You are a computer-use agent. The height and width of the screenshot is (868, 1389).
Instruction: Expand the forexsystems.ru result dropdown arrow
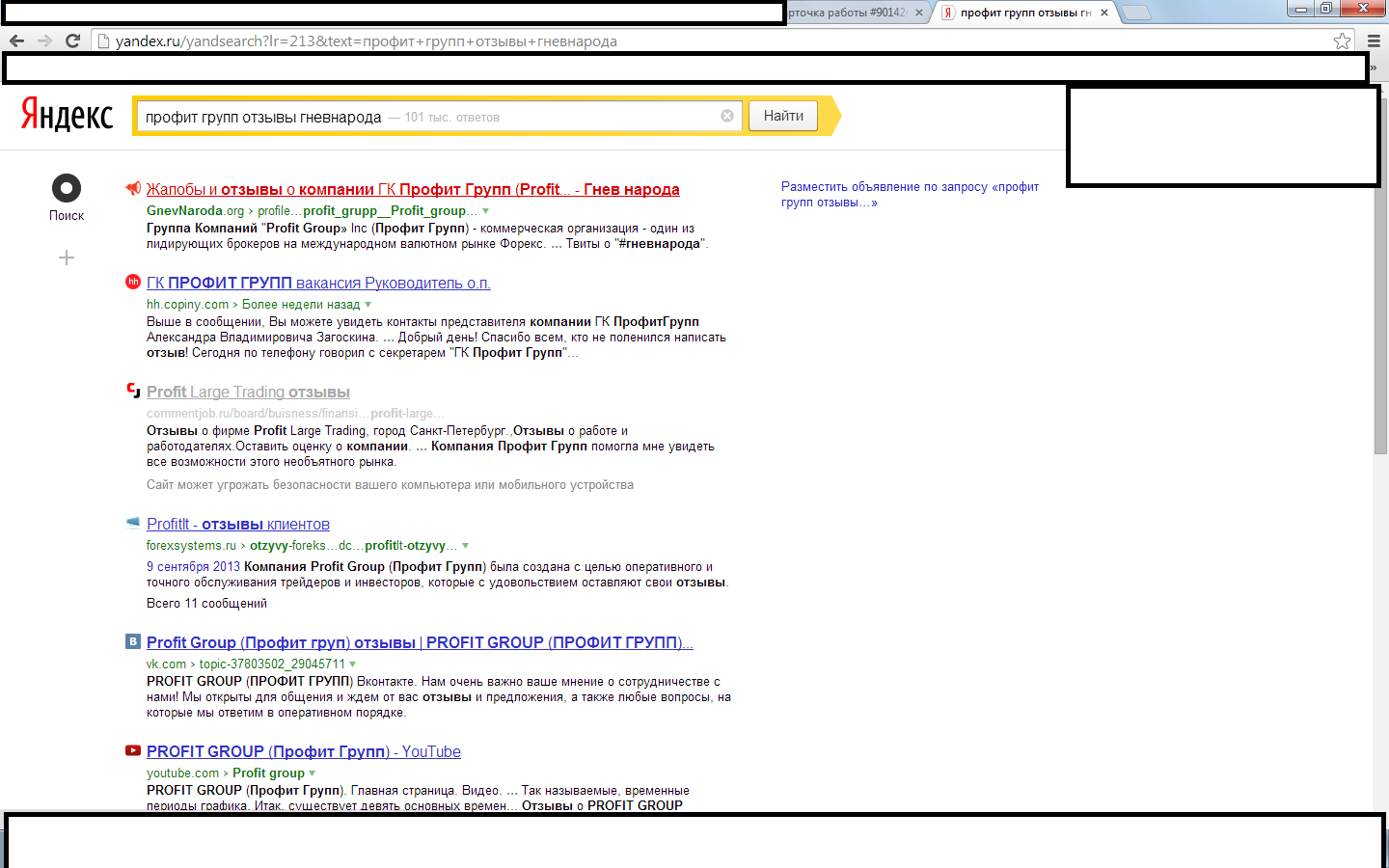point(465,546)
